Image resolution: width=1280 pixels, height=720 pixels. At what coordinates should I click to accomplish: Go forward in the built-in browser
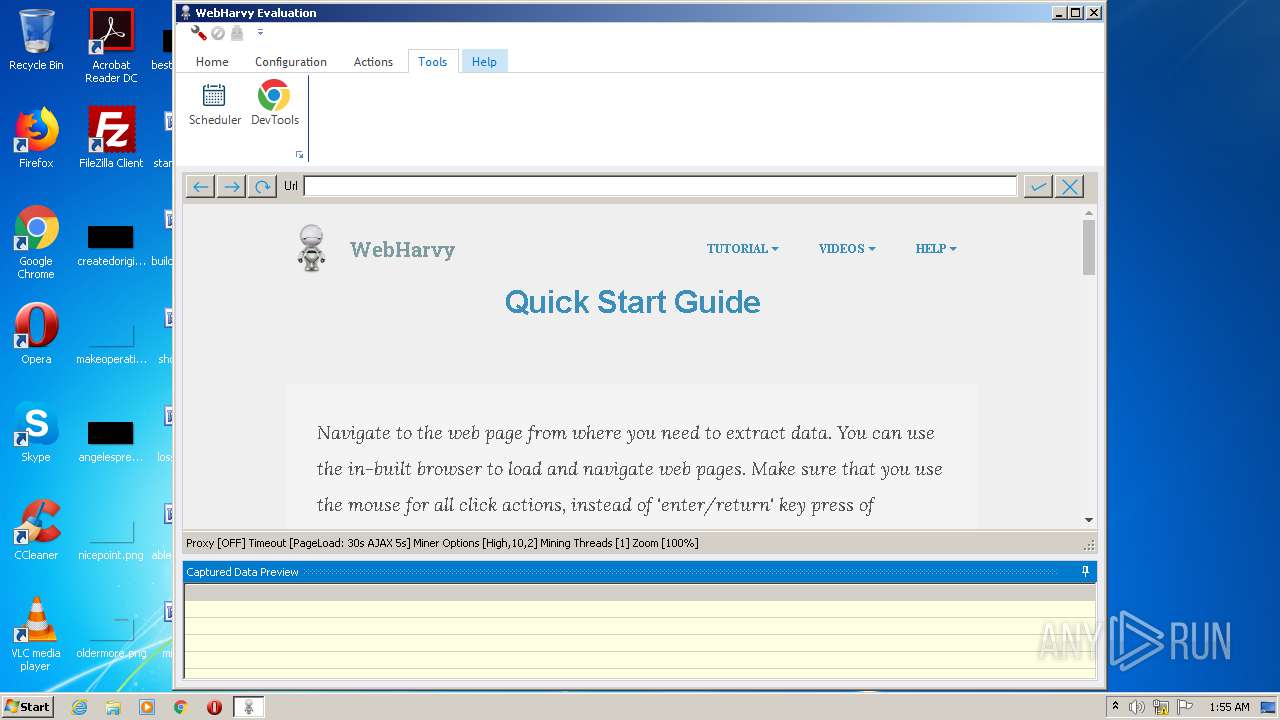point(231,186)
